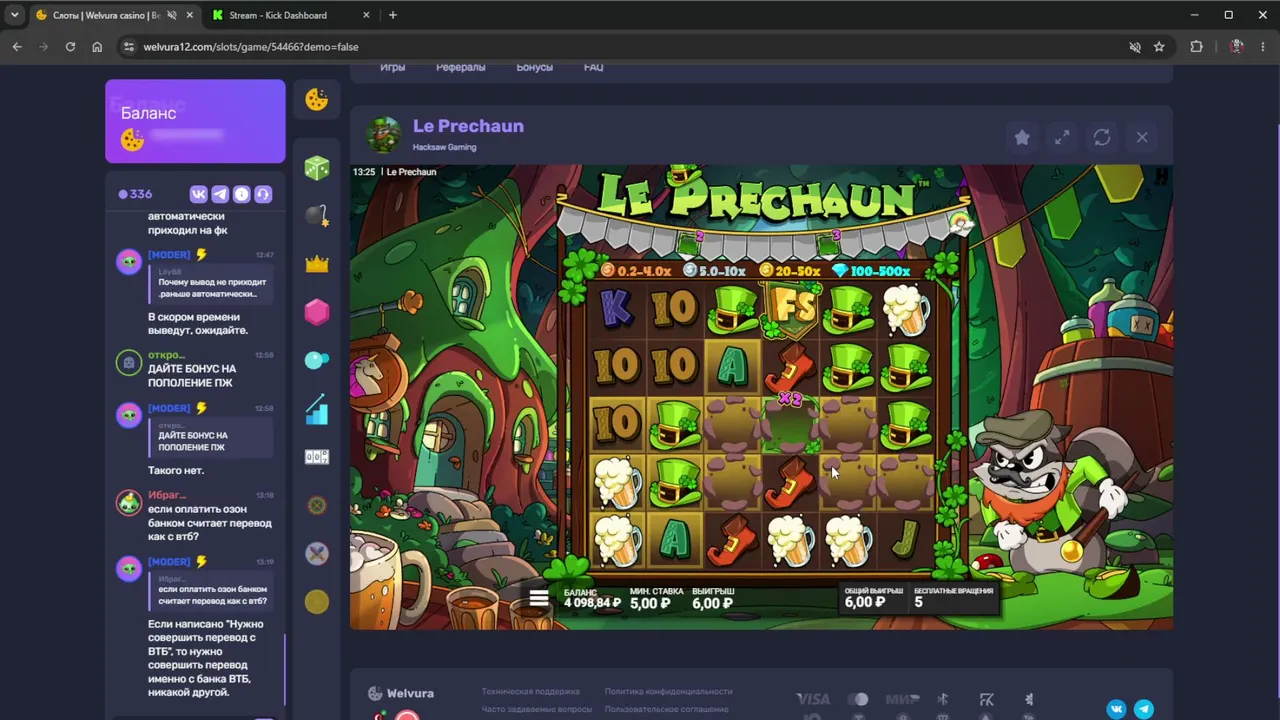Click the Ибраг... username in chat

coord(166,495)
